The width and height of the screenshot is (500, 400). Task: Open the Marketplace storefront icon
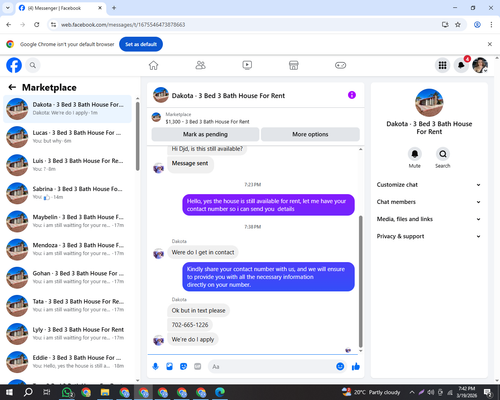pos(294,65)
